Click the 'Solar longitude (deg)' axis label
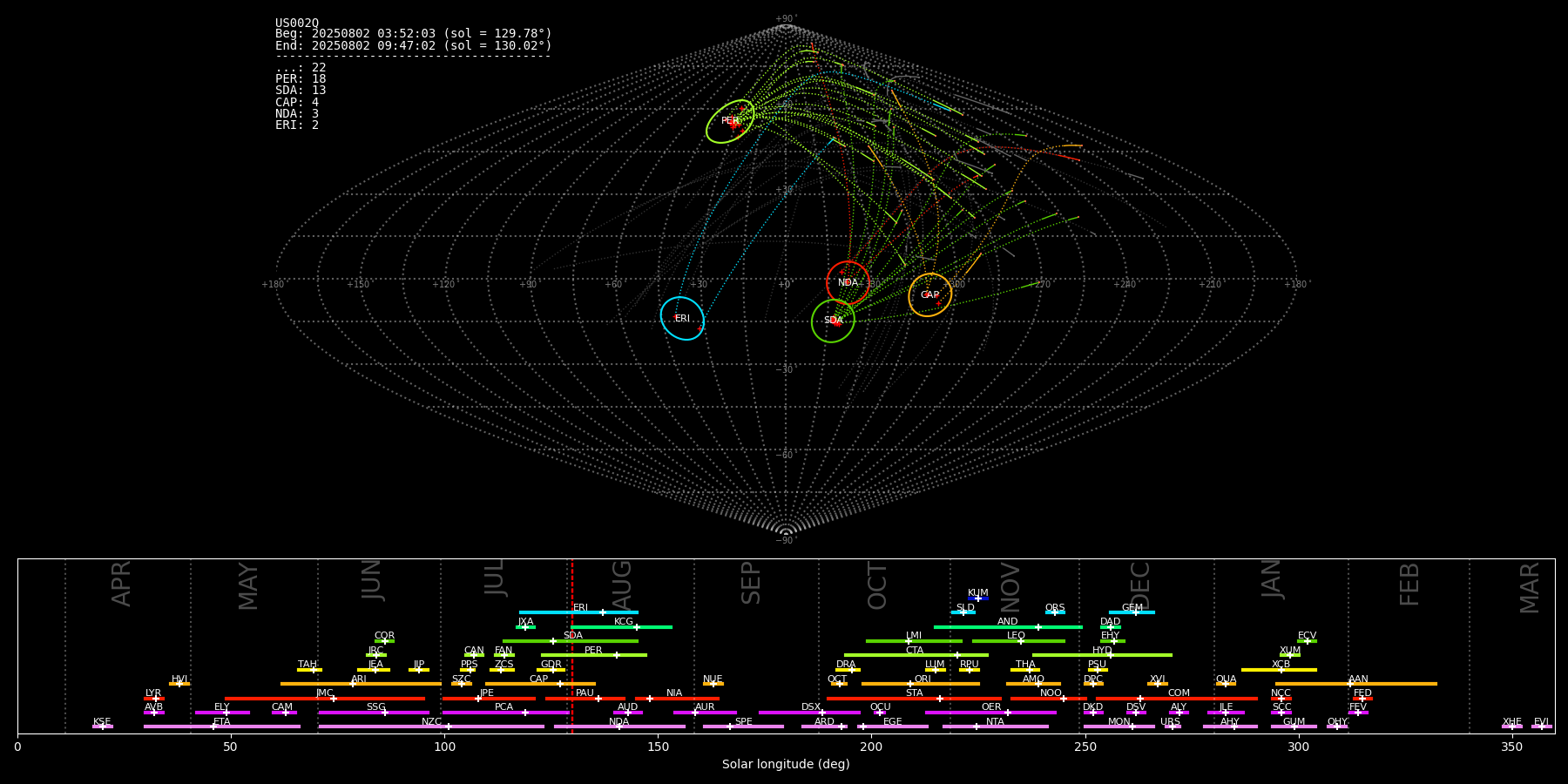Screen dimensions: 1568x784 point(786,765)
